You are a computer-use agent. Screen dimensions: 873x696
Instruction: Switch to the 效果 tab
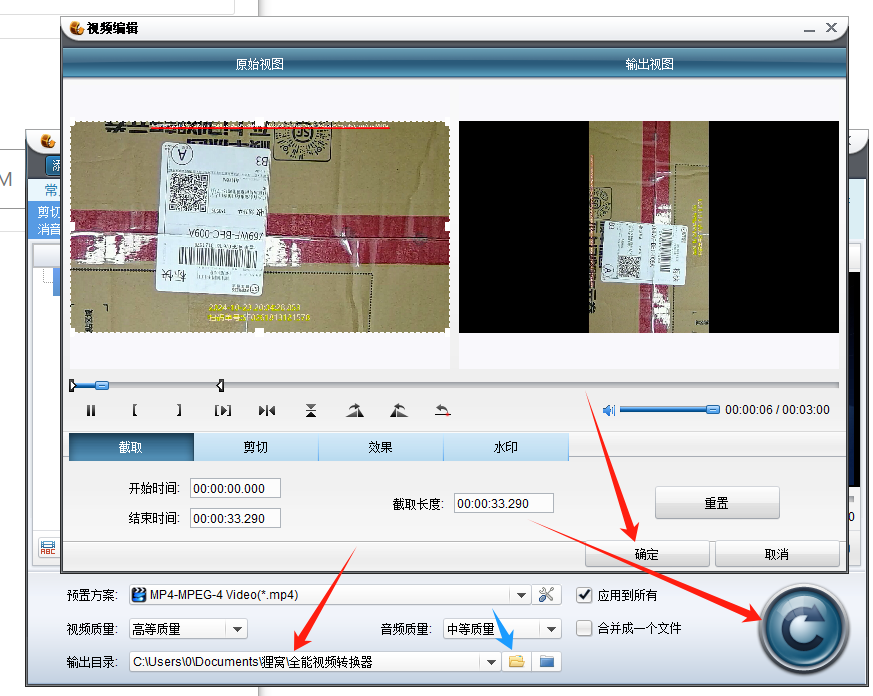(381, 447)
